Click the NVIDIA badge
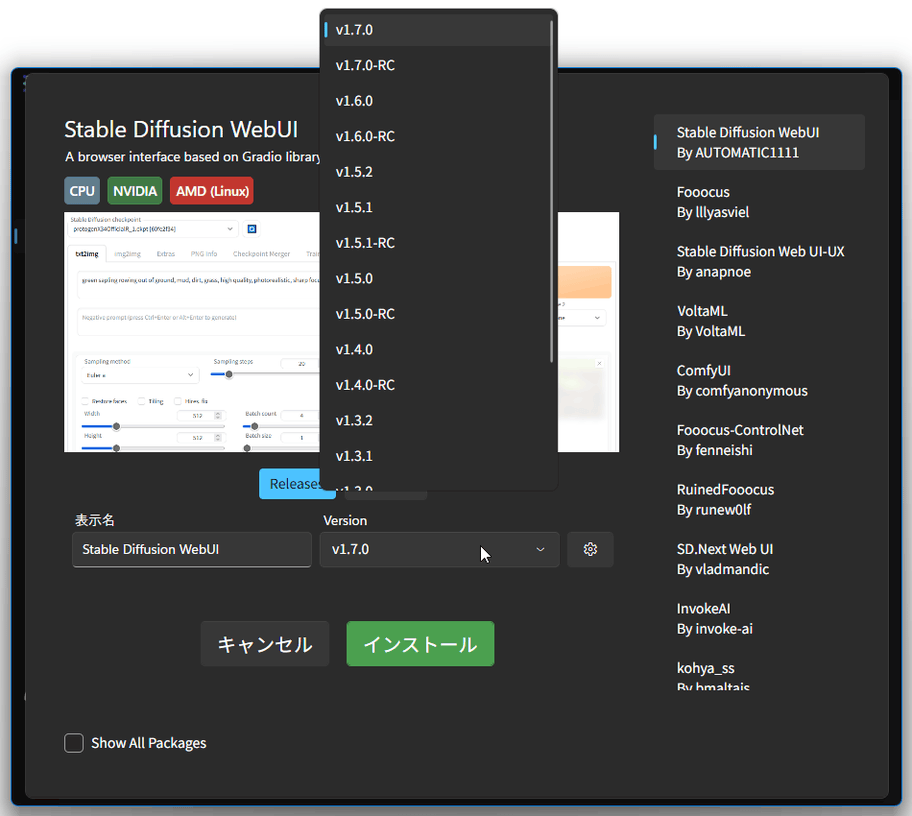This screenshot has height=816, width=912. coord(135,191)
